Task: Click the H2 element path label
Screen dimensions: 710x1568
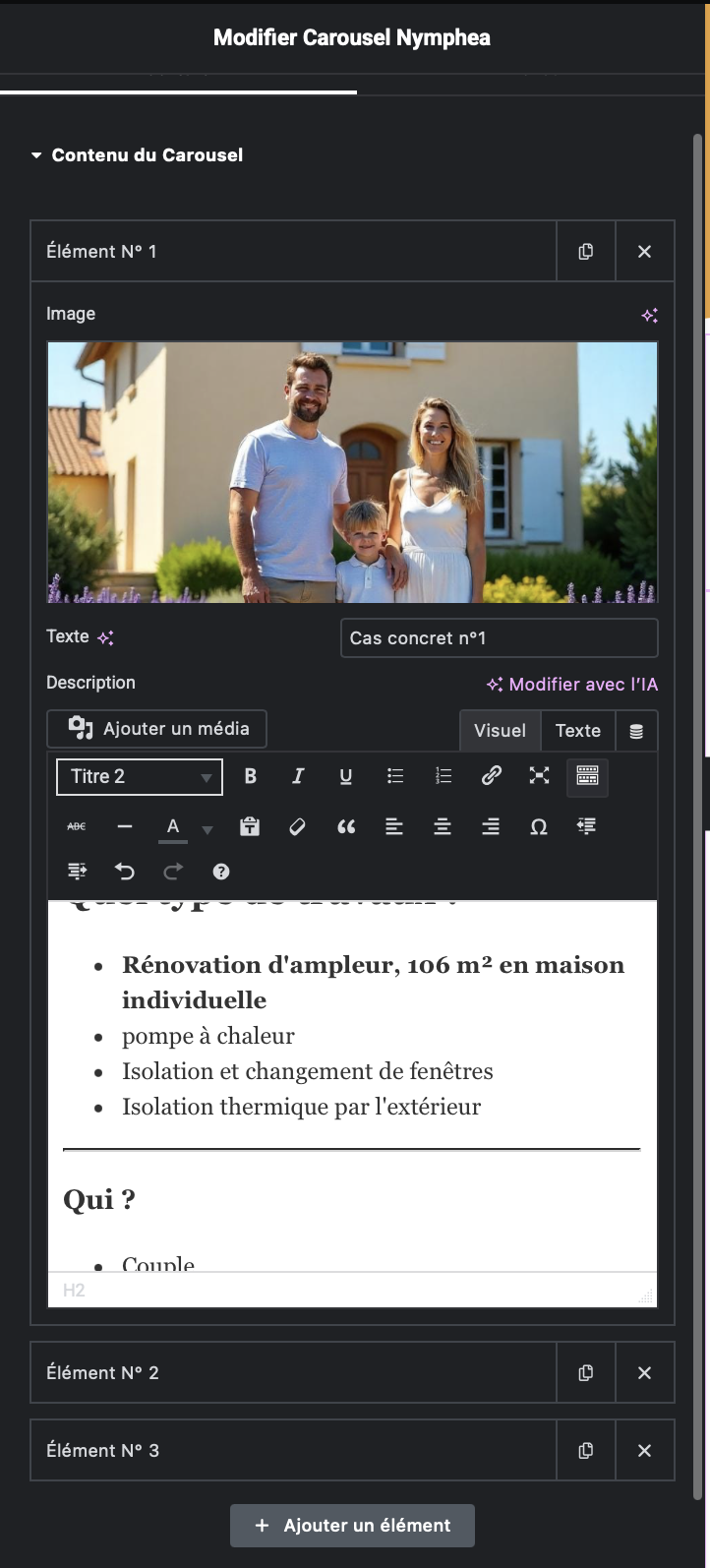Action: (x=74, y=1290)
